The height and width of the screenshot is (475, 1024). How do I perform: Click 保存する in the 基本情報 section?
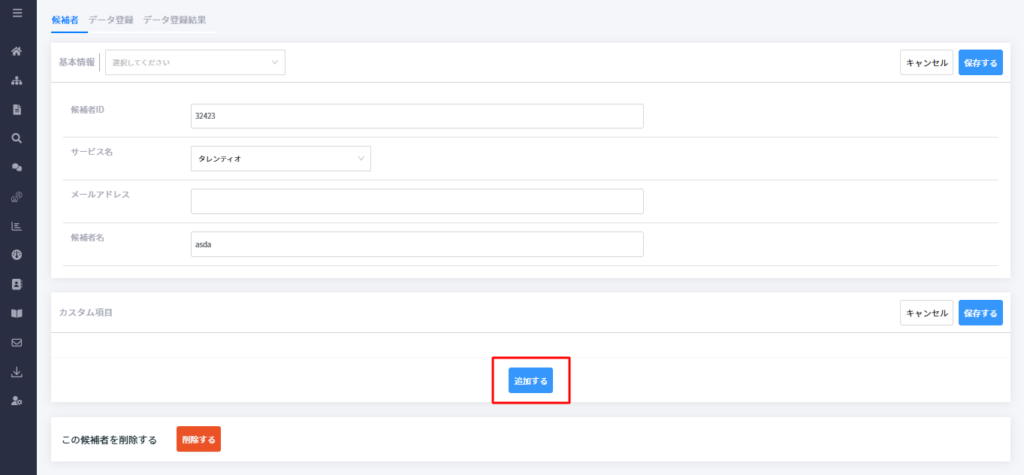coord(980,63)
